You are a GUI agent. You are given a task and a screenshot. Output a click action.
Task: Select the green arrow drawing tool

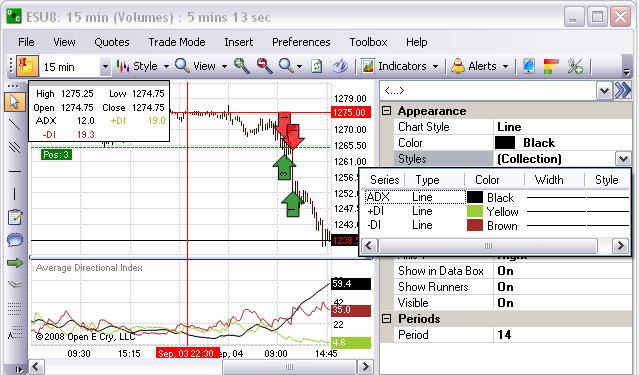(x=15, y=263)
